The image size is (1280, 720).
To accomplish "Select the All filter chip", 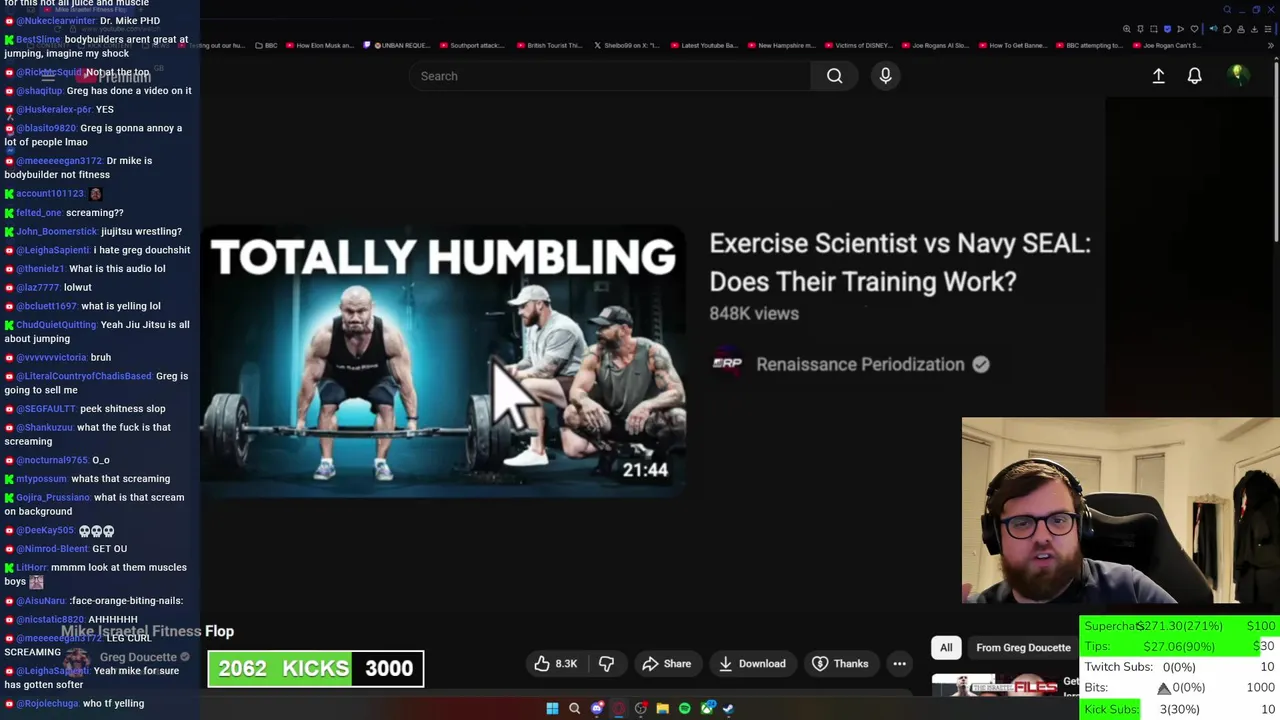I will click(x=946, y=647).
